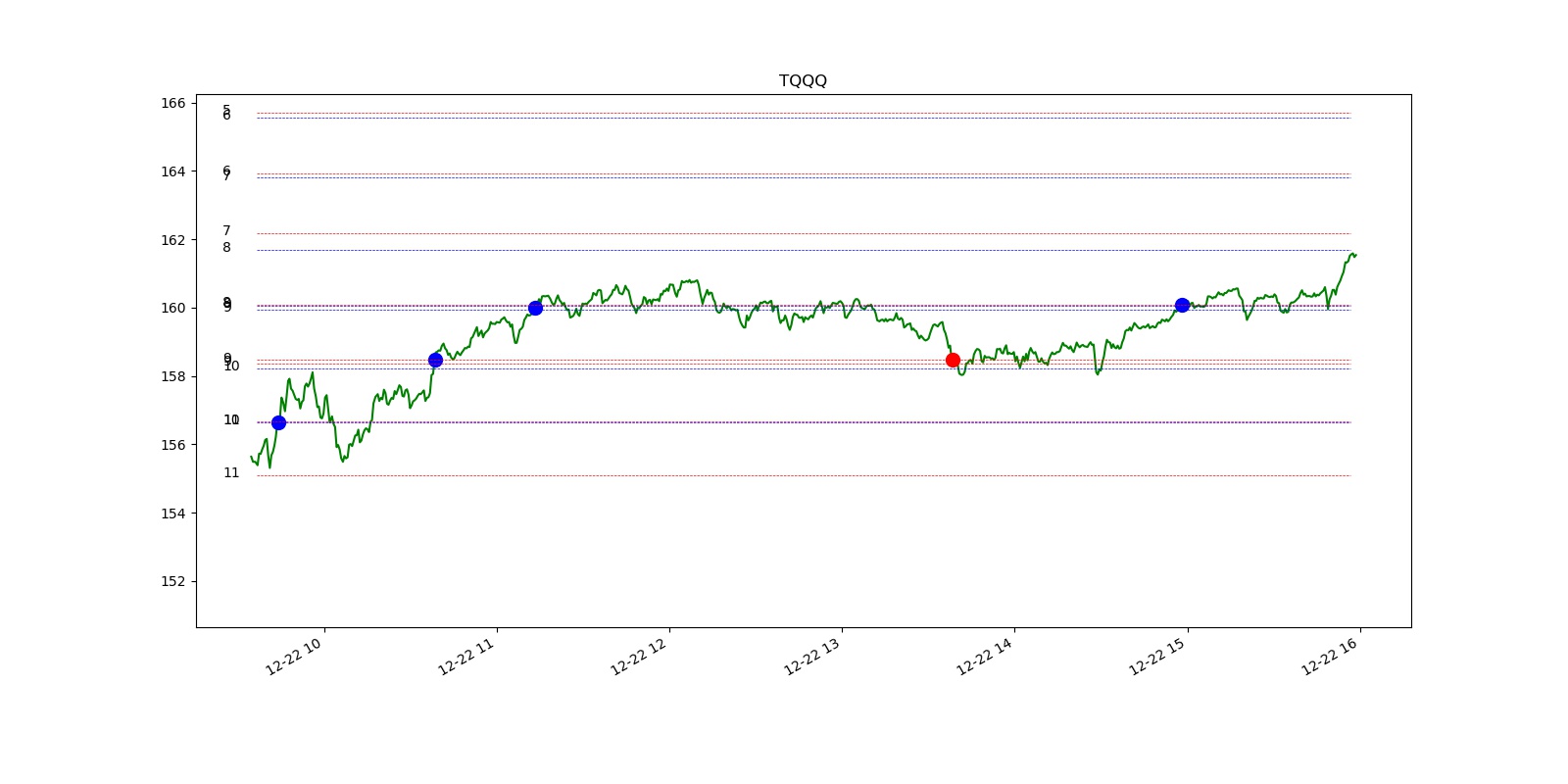Click the 12-22 14 x-axis label
This screenshot has height=784, width=1568.
tap(985, 657)
